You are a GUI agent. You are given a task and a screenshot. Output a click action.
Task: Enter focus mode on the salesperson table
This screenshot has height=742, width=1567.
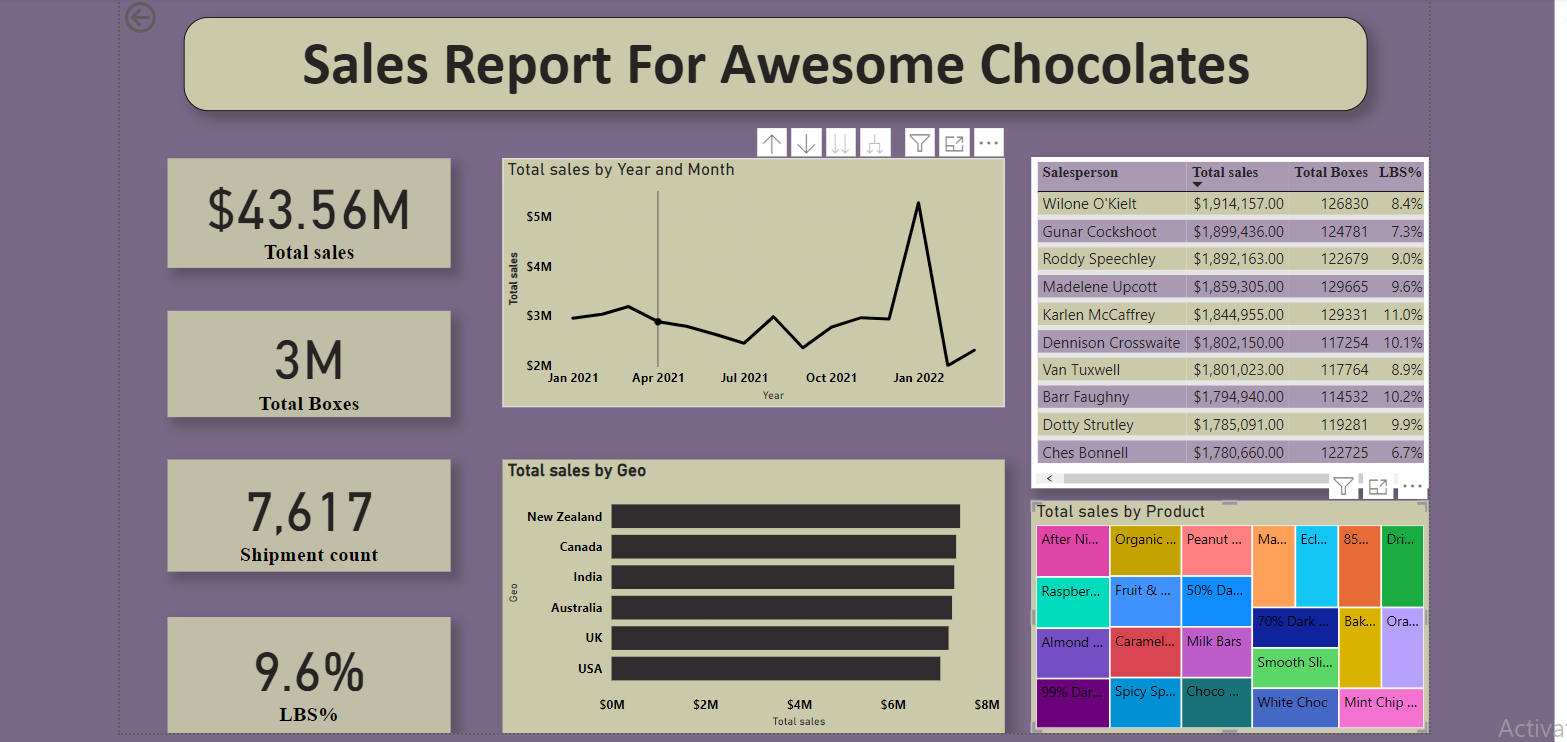pyautogui.click(x=1378, y=486)
